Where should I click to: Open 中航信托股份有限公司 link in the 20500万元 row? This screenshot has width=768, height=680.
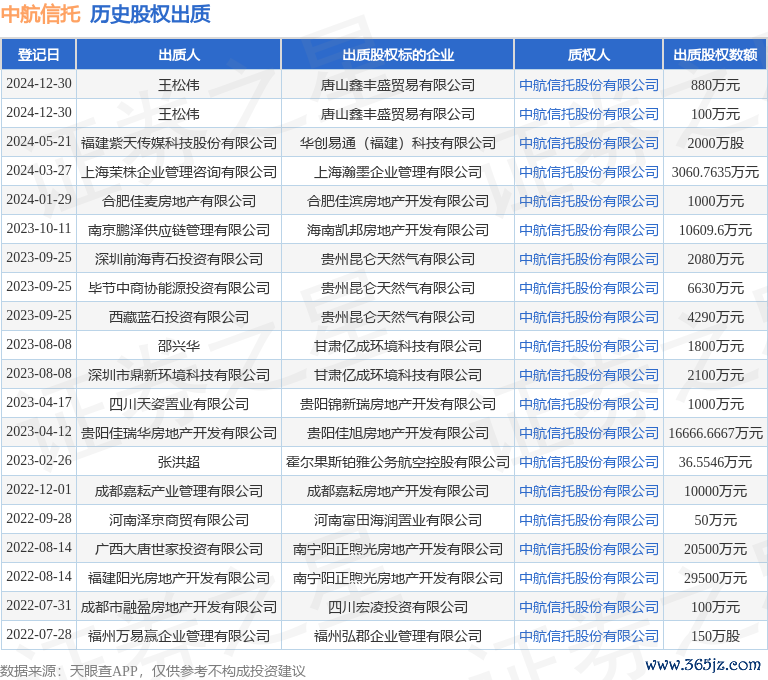click(589, 549)
